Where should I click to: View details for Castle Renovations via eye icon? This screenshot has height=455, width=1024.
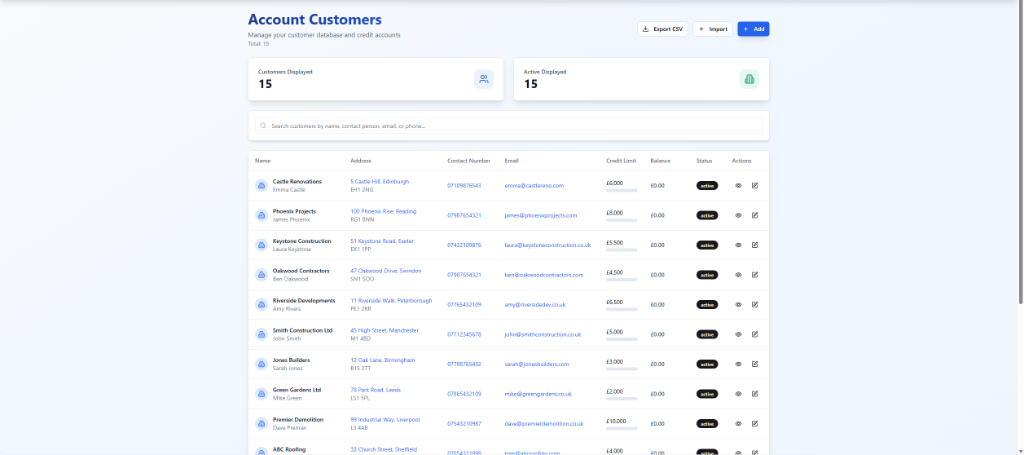[739, 185]
